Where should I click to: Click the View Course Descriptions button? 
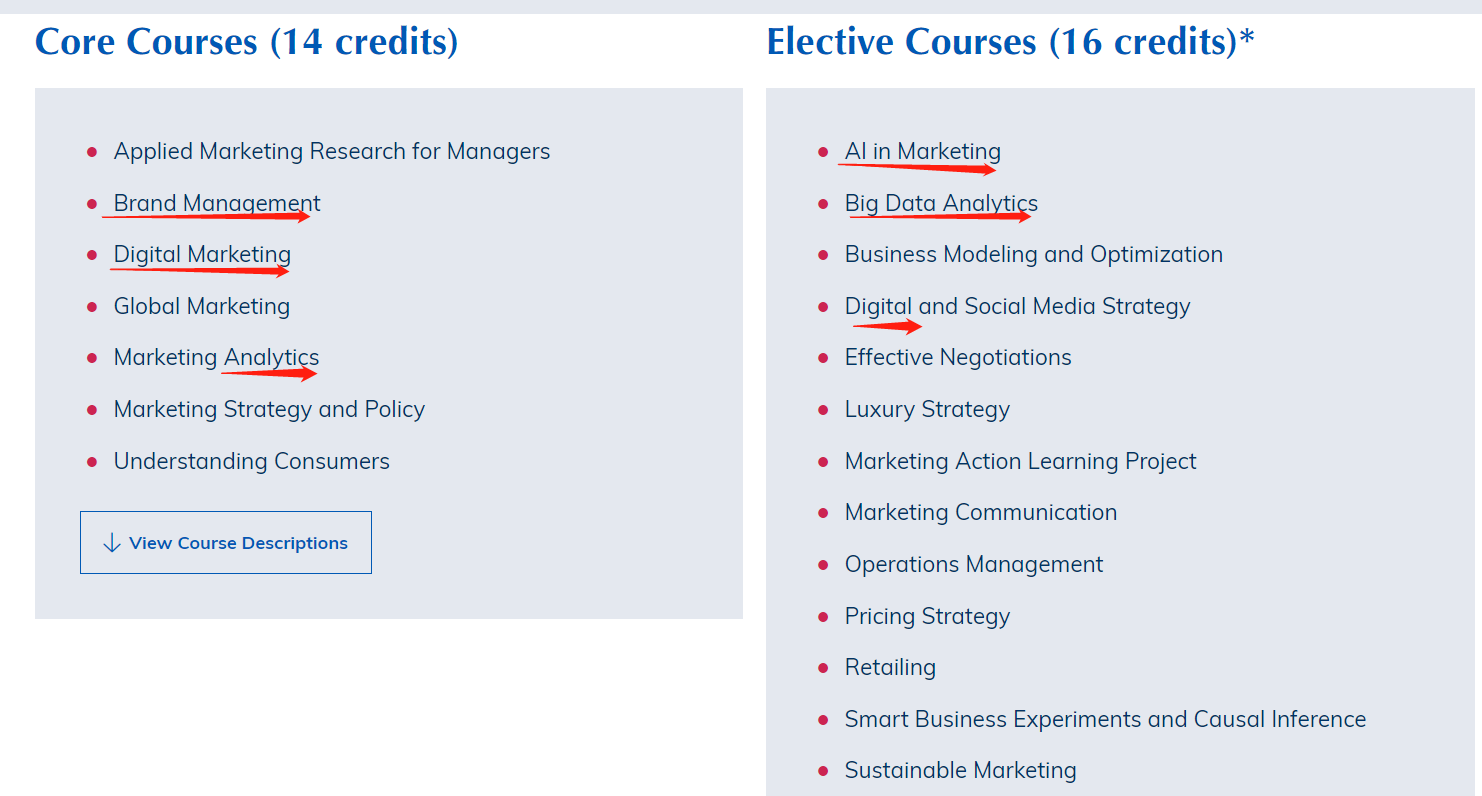click(x=226, y=543)
